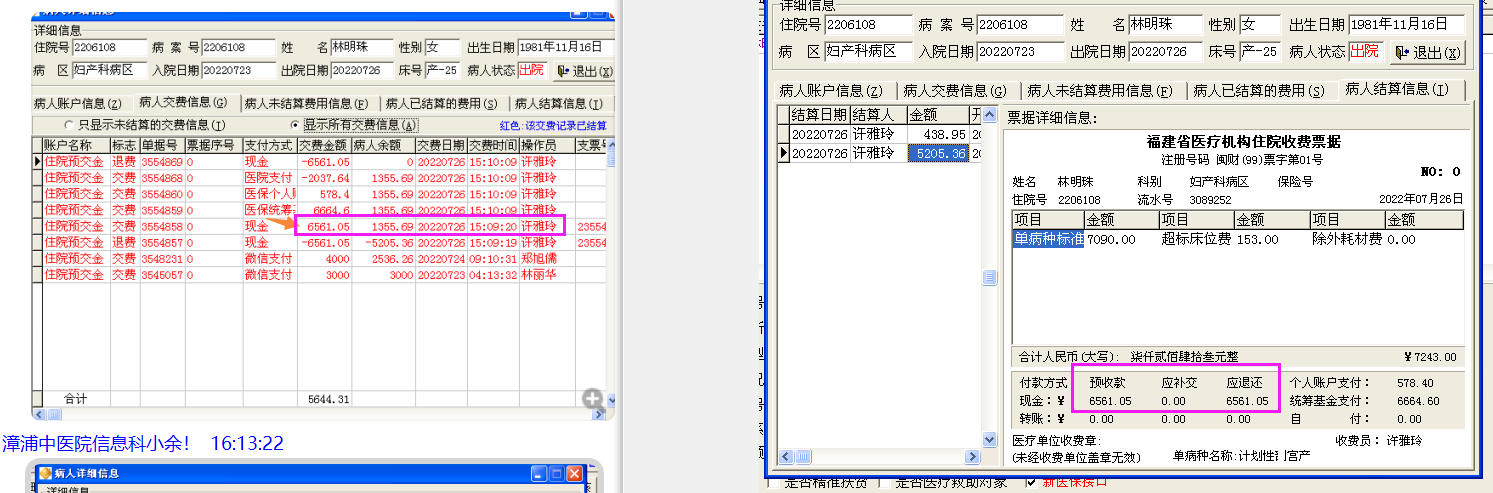The height and width of the screenshot is (493, 1493).
Task: Click 除外耗材费 item in receipt
Action: 1347,239
